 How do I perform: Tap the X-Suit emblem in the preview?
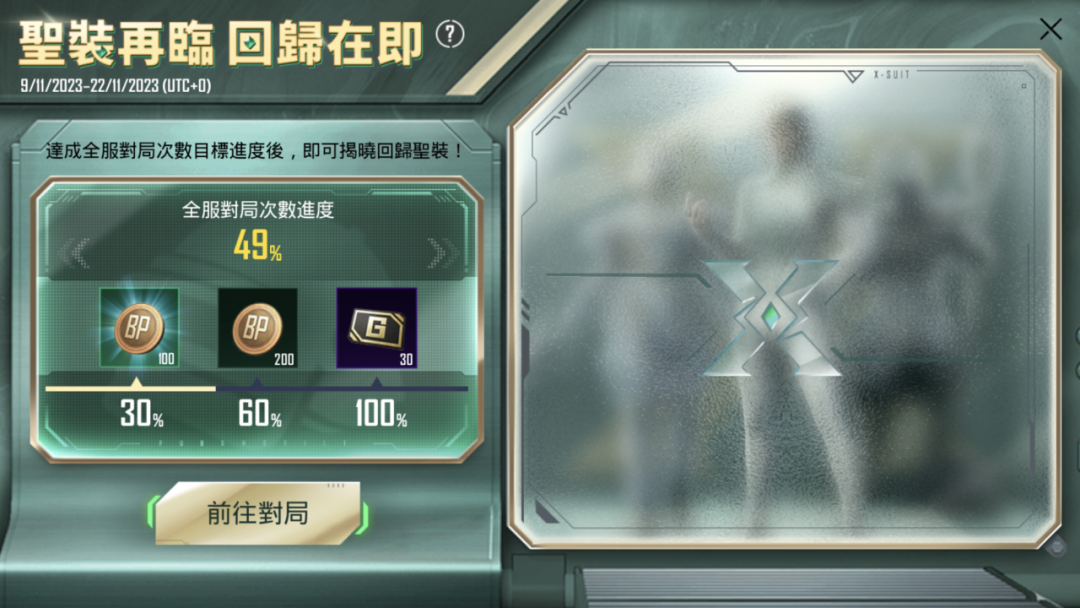click(x=771, y=317)
